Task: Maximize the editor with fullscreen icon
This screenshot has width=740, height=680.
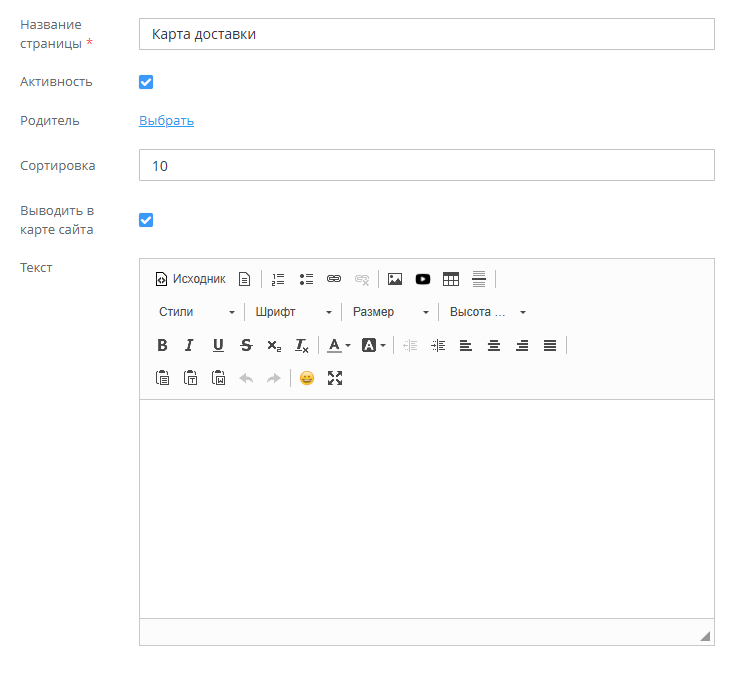Action: coord(335,378)
